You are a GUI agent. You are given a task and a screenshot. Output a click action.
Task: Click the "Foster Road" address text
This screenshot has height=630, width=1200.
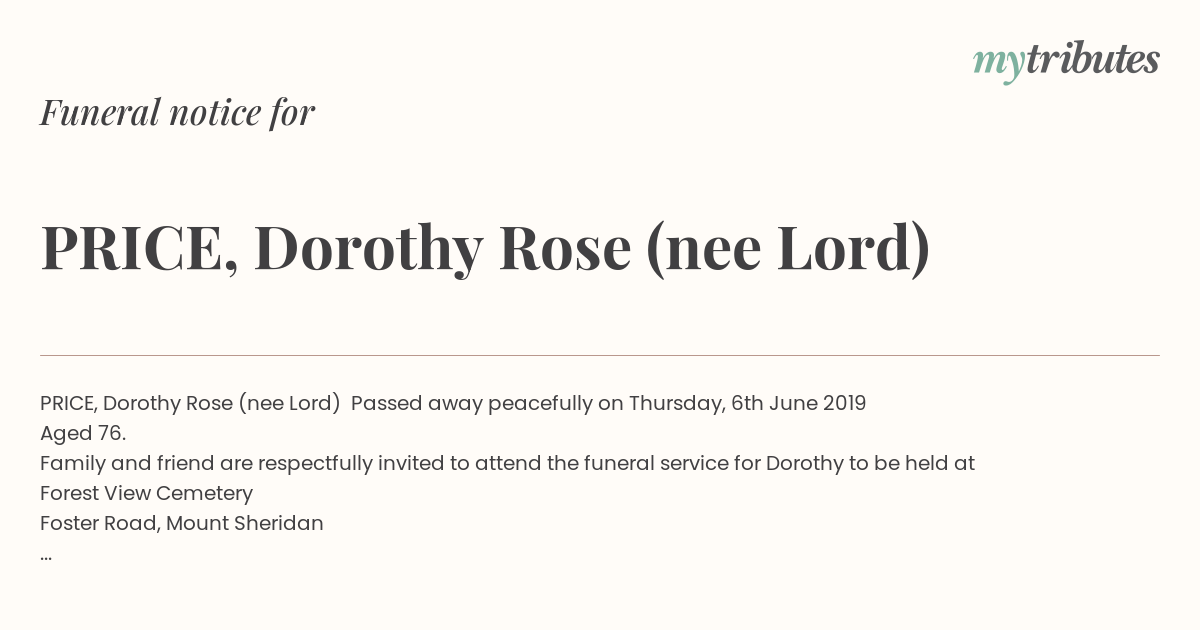(96, 523)
